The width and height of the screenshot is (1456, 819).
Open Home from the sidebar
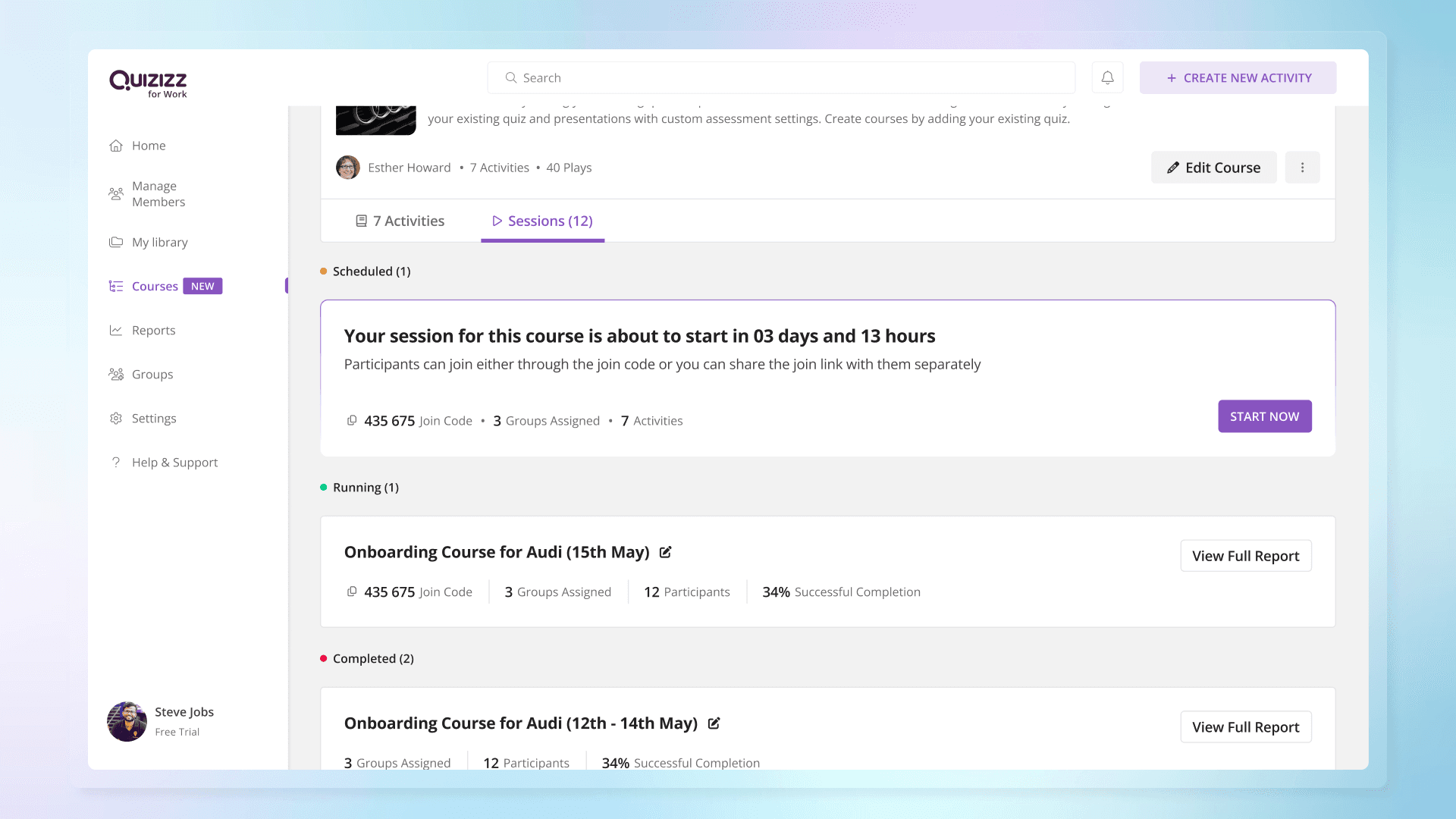[x=149, y=146]
